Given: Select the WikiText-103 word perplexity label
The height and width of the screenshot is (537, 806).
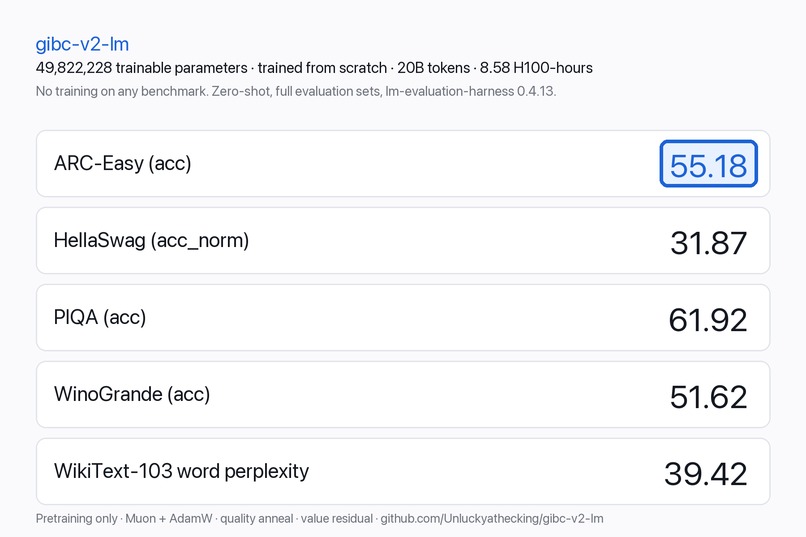Looking at the screenshot, I should 181,471.
